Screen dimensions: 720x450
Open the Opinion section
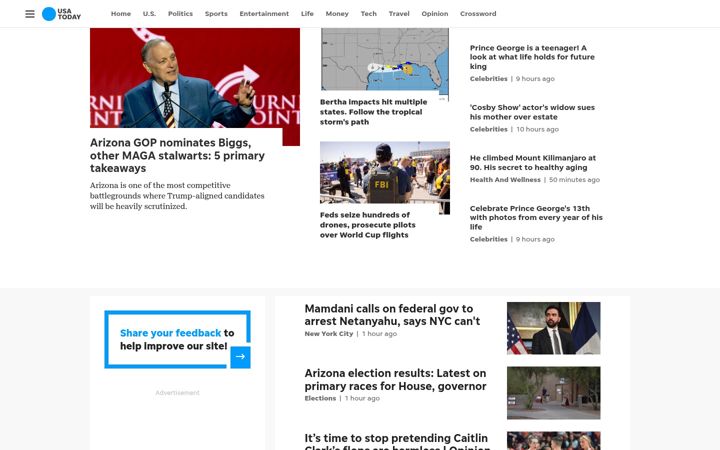[x=435, y=14]
